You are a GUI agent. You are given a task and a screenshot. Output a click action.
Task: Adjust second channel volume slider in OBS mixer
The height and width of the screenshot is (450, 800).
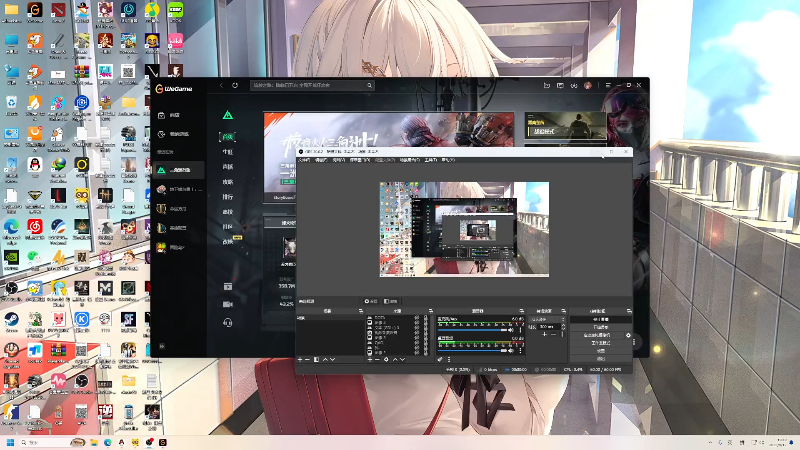tap(473, 351)
